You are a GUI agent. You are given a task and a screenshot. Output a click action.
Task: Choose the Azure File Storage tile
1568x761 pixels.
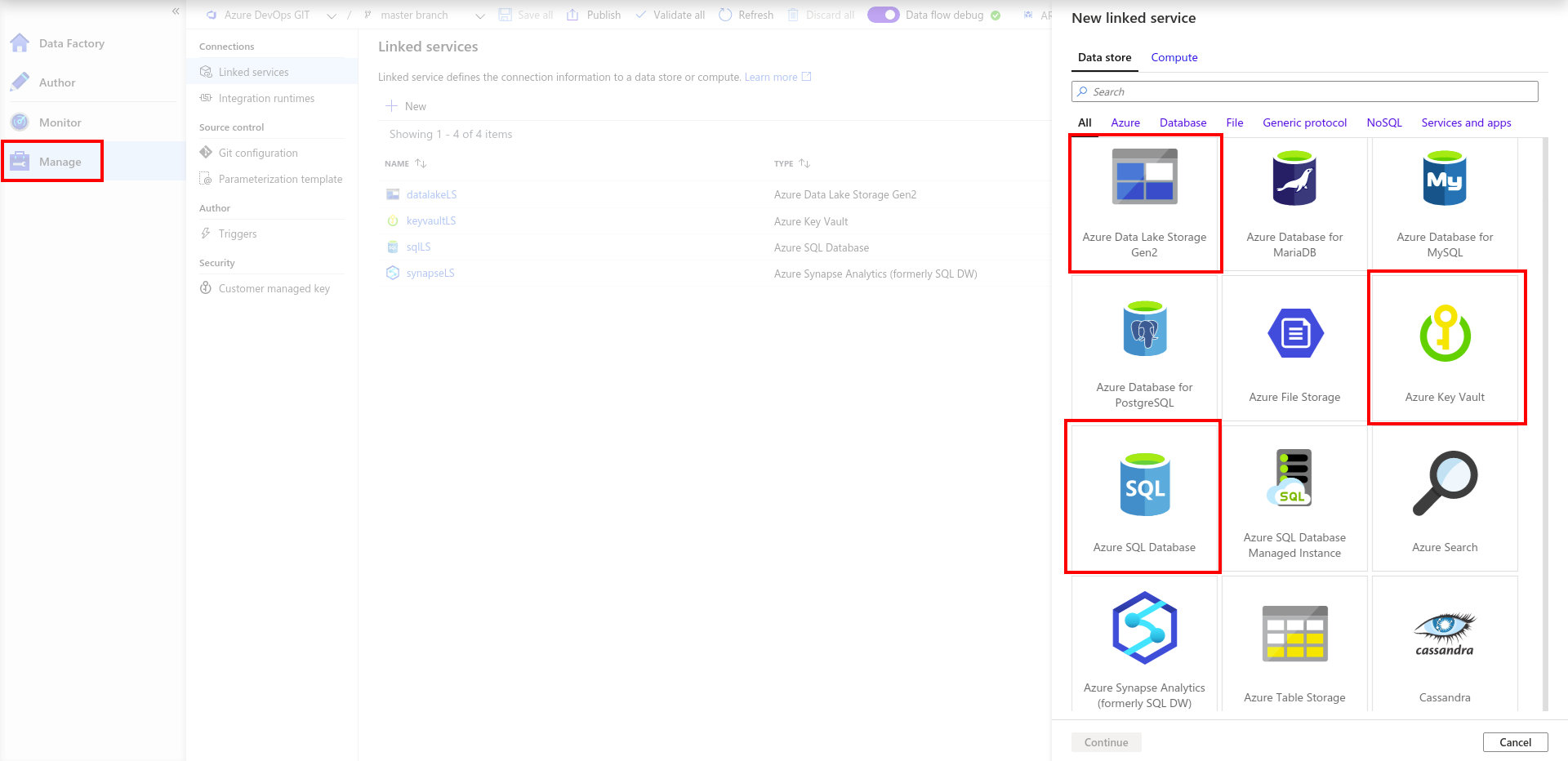[1294, 348]
